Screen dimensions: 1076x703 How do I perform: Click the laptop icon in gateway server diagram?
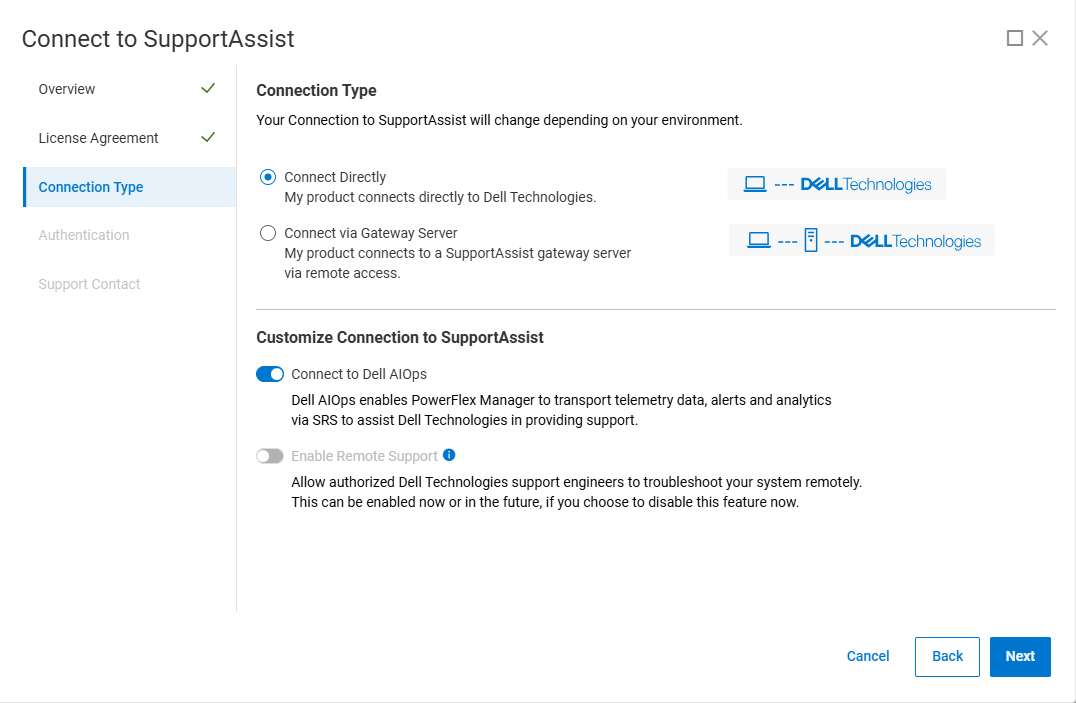pos(762,240)
